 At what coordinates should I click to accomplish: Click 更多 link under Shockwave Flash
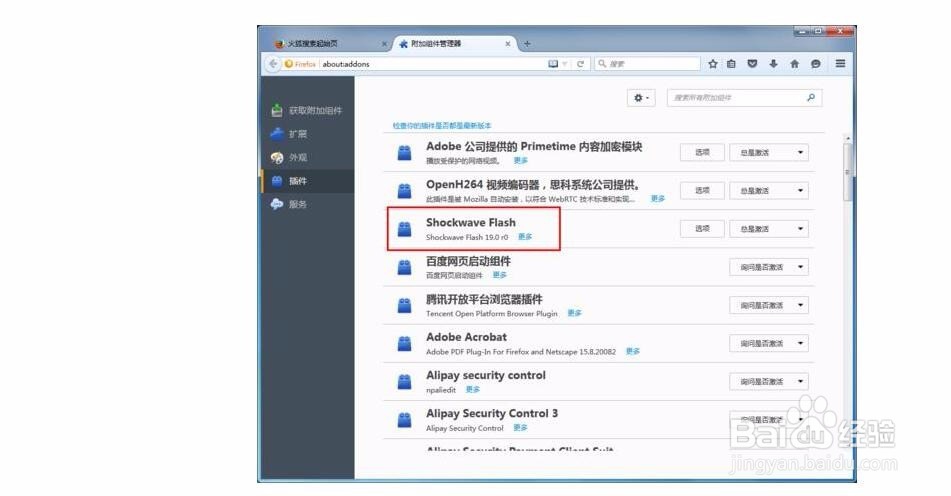point(525,237)
